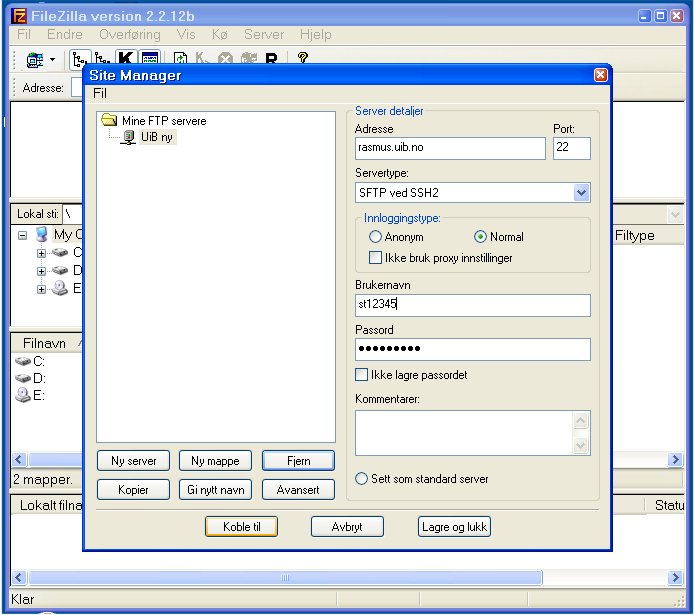Select Sett som standard server option
This screenshot has width=694, height=615.
pos(362,479)
